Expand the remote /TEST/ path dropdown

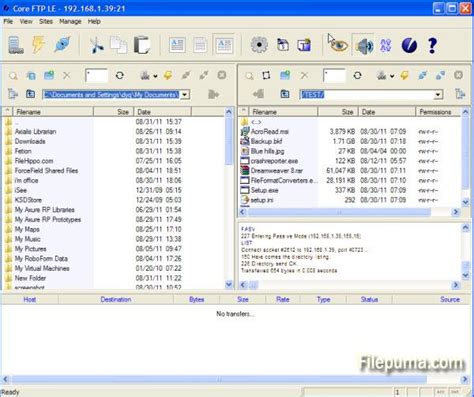click(x=438, y=95)
